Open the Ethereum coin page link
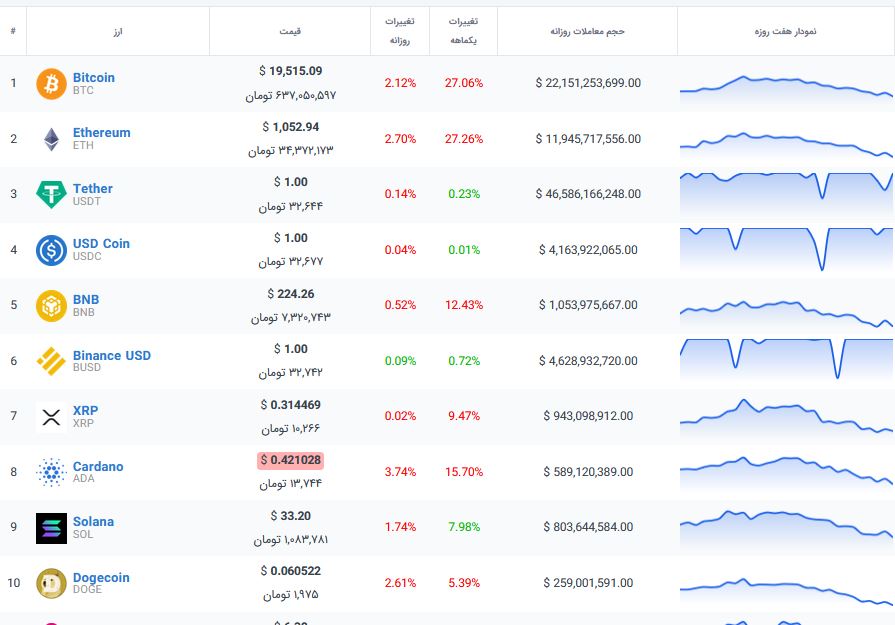Viewport: 895px width, 625px height. point(102,132)
